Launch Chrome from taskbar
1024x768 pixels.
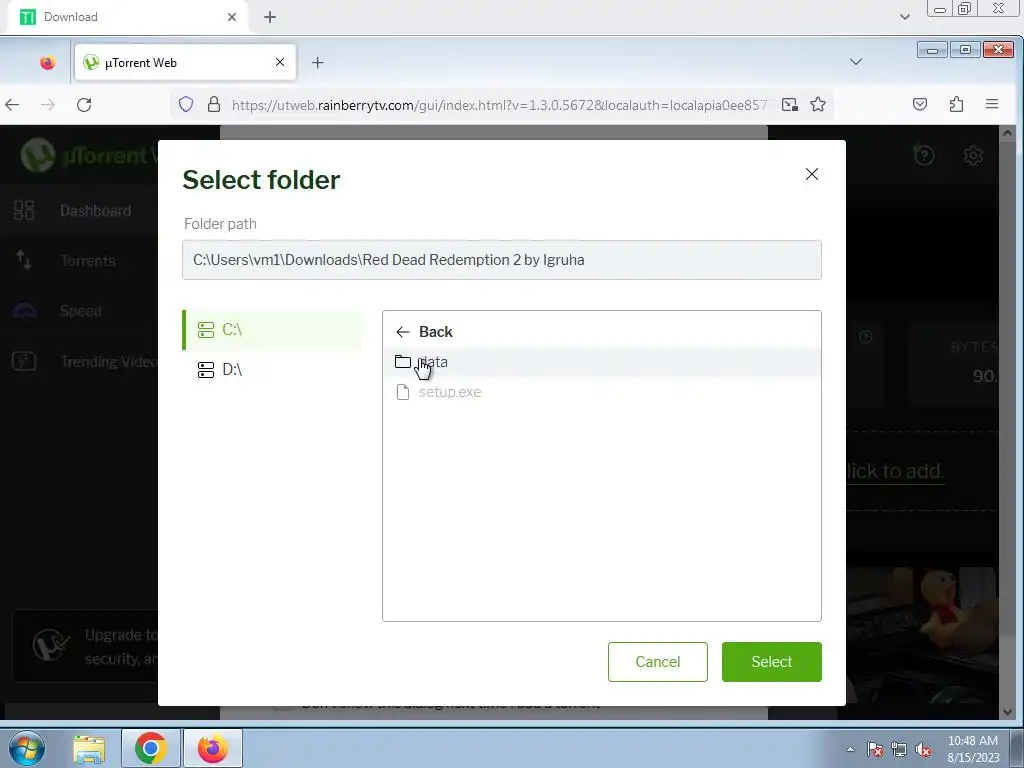tap(150, 749)
